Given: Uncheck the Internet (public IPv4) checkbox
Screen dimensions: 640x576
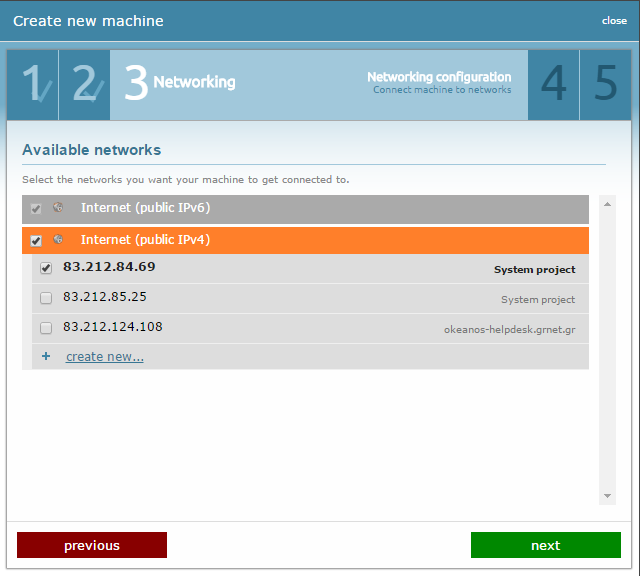Looking at the screenshot, I should coord(36,240).
